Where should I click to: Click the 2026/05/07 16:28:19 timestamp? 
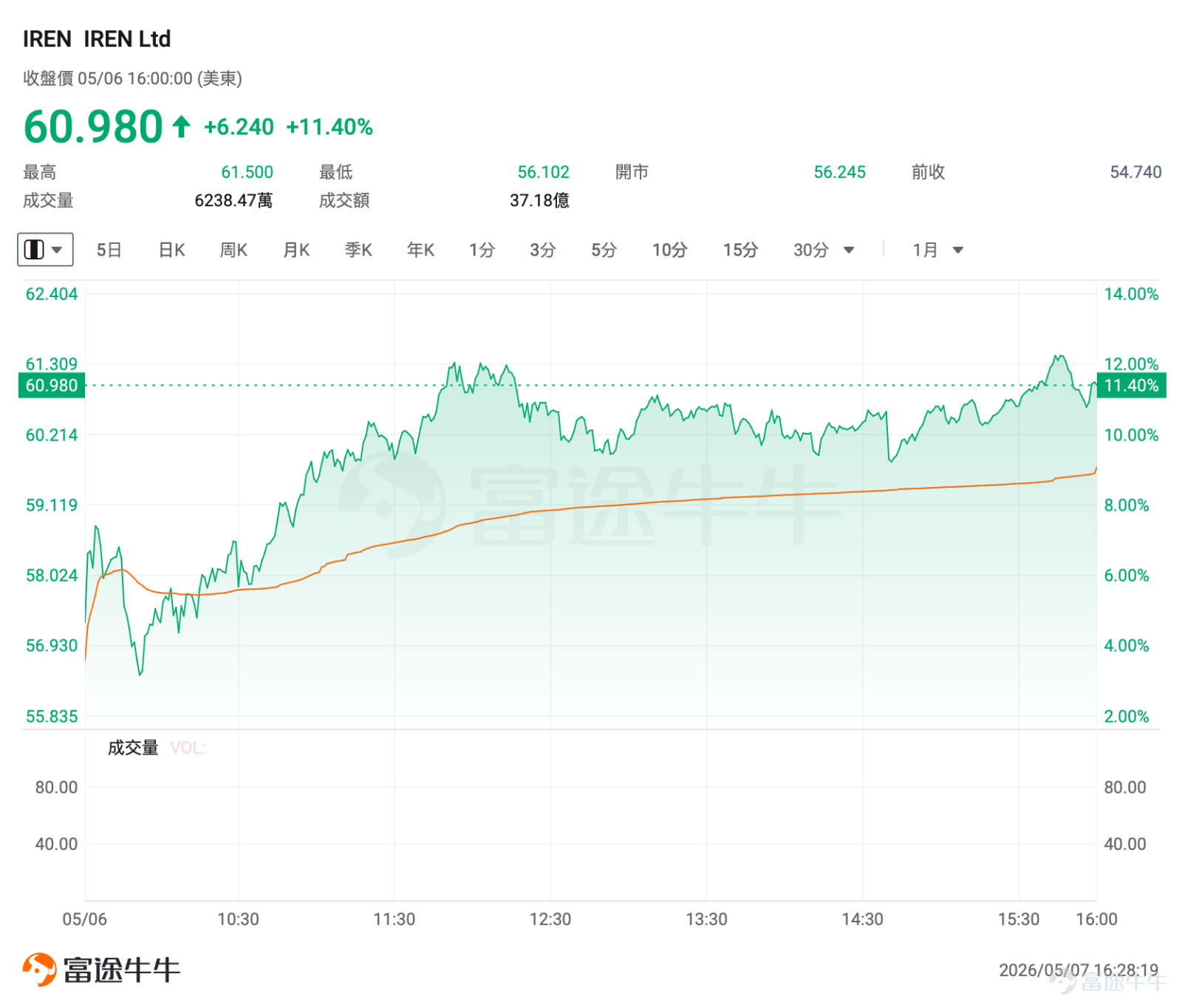[1079, 970]
